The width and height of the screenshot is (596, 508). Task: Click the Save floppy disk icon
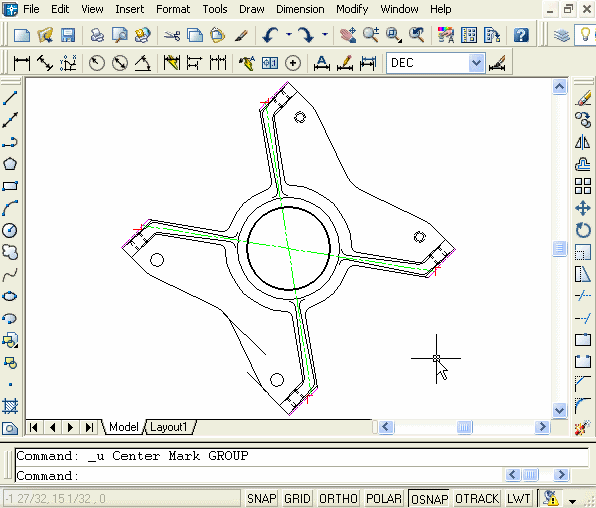pos(68,35)
